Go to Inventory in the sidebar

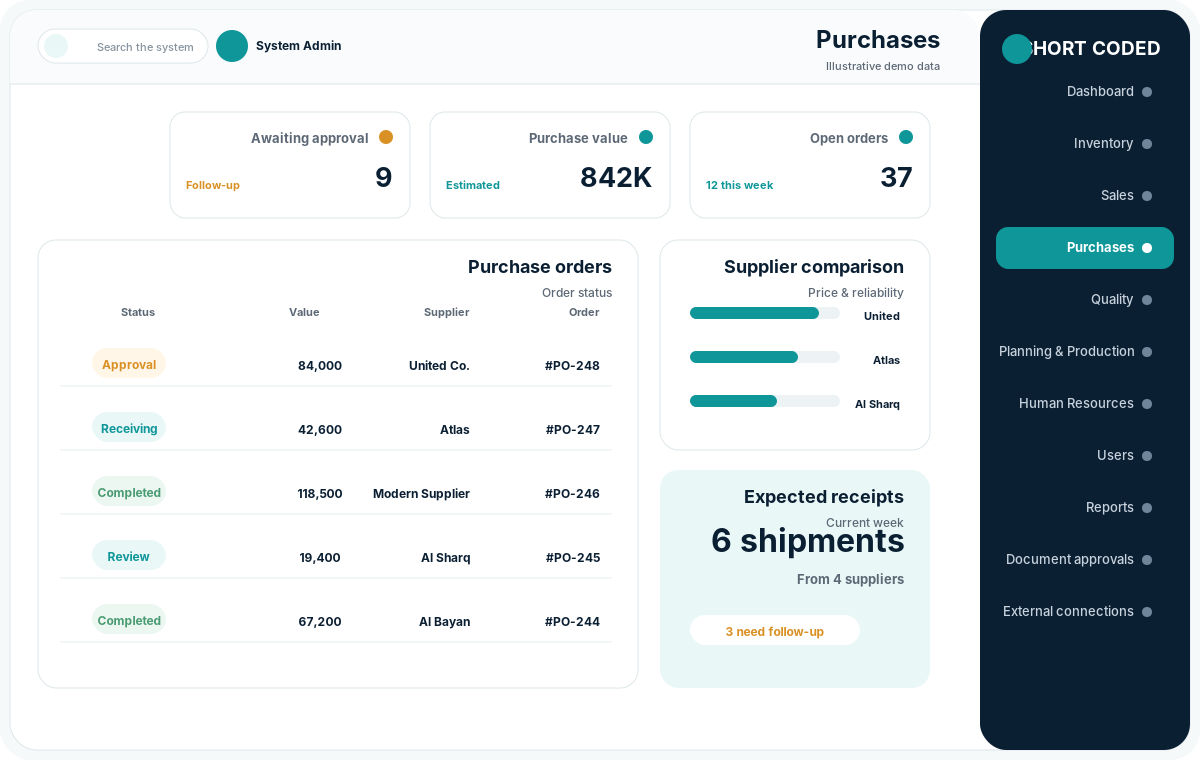1085,143
